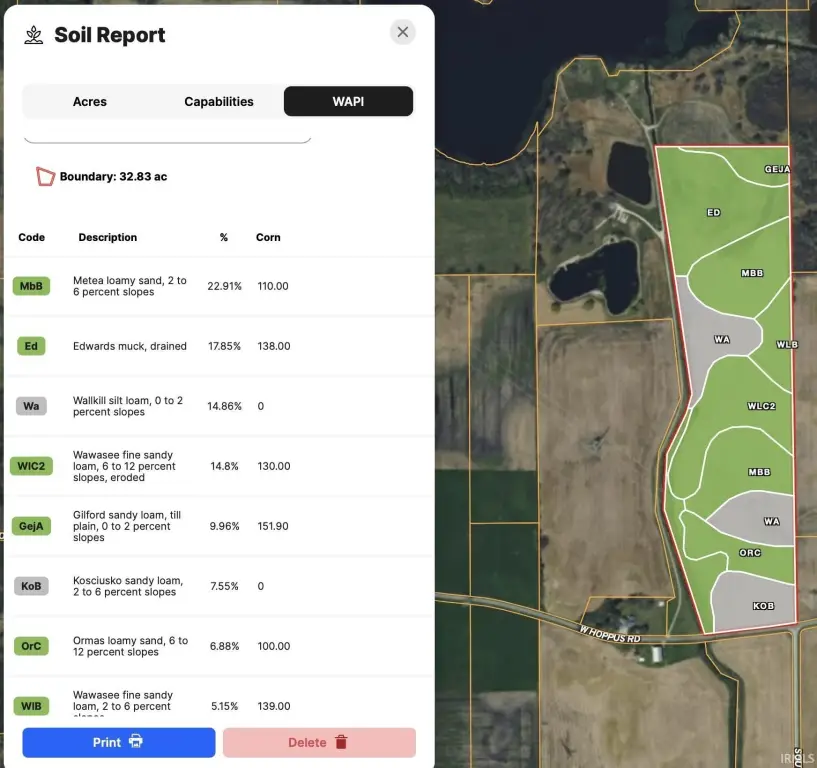Select the GejA soil code badge

click(x=31, y=526)
